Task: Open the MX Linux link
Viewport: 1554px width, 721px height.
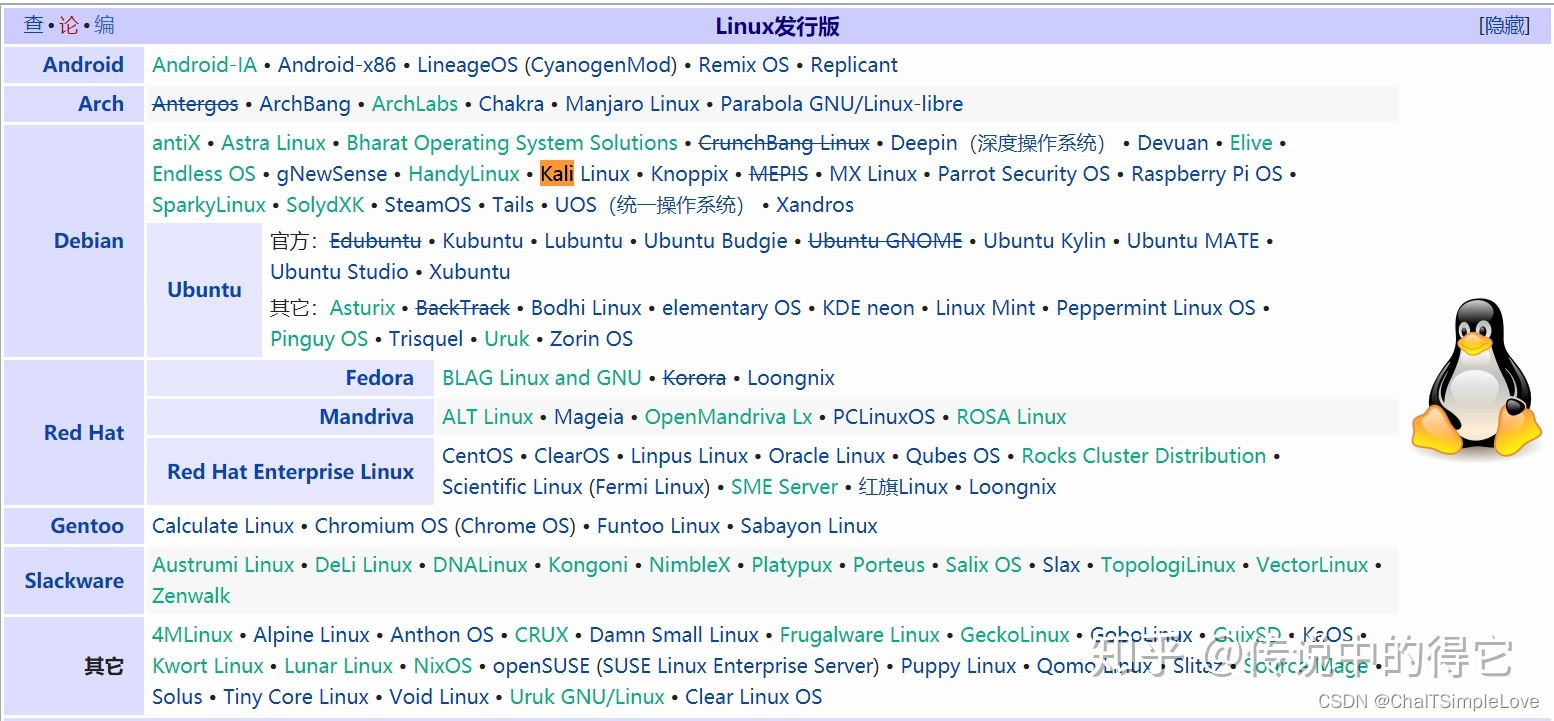Action: pyautogui.click(x=873, y=174)
